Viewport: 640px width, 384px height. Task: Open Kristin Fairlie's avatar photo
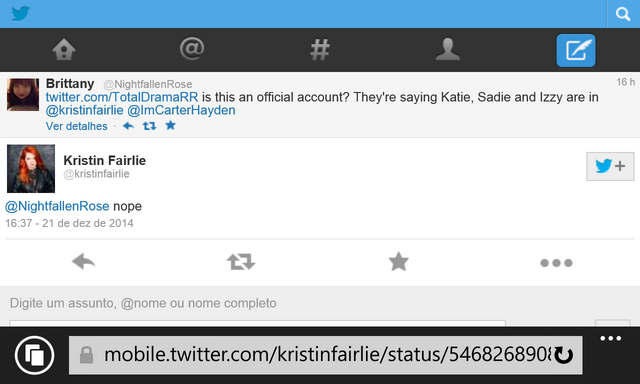tap(31, 168)
